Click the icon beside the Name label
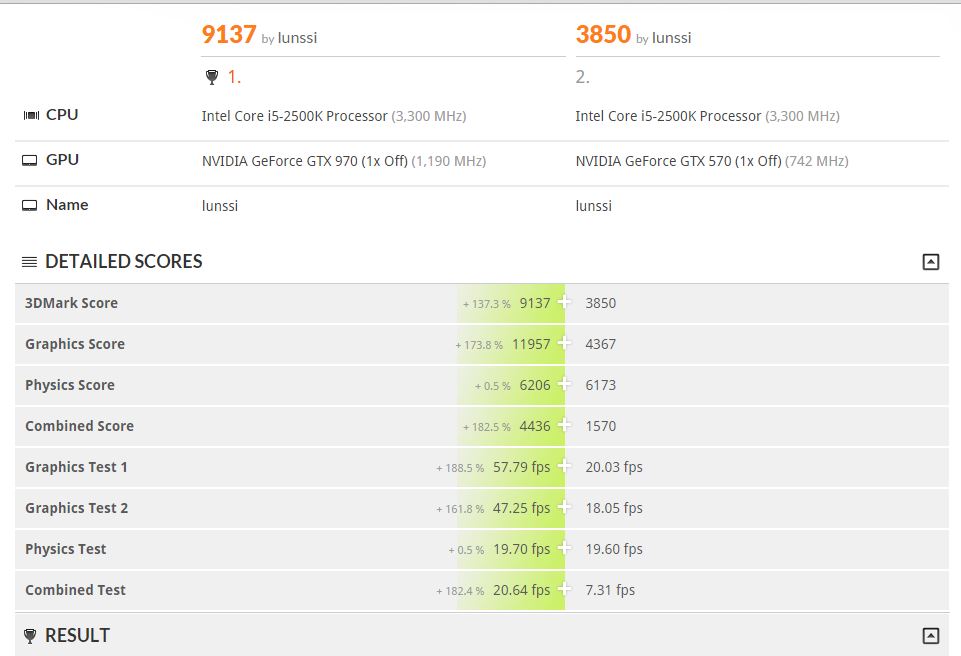Viewport: 961px width, 656px height. (x=30, y=206)
